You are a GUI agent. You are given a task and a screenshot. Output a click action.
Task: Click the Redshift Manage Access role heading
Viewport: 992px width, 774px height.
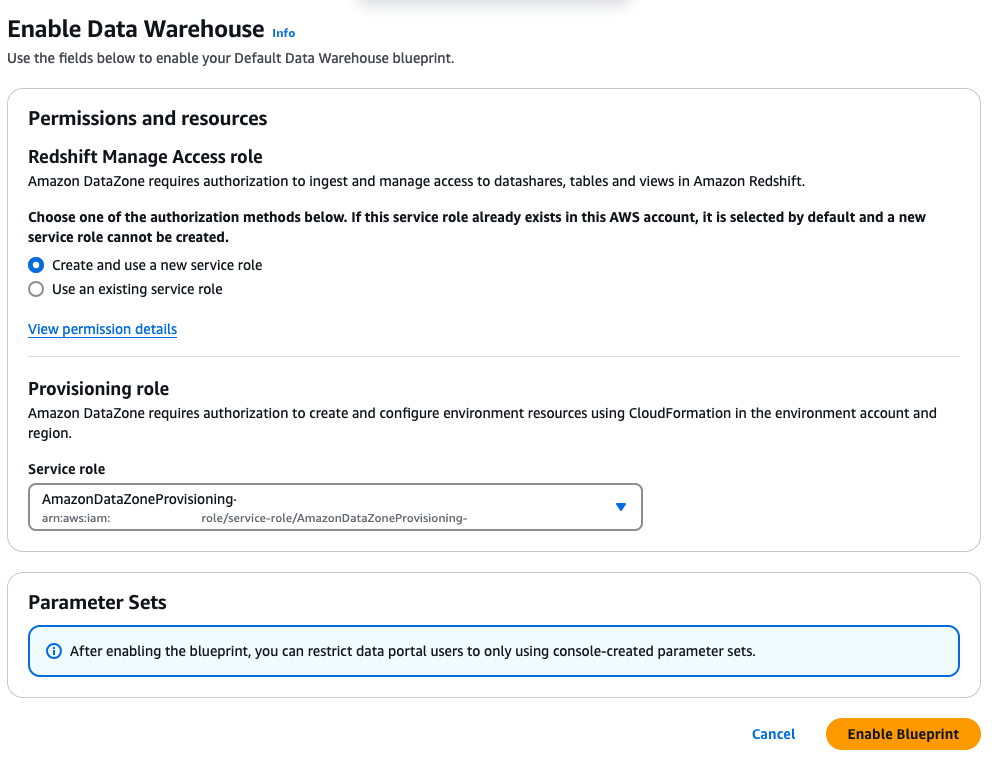[145, 156]
